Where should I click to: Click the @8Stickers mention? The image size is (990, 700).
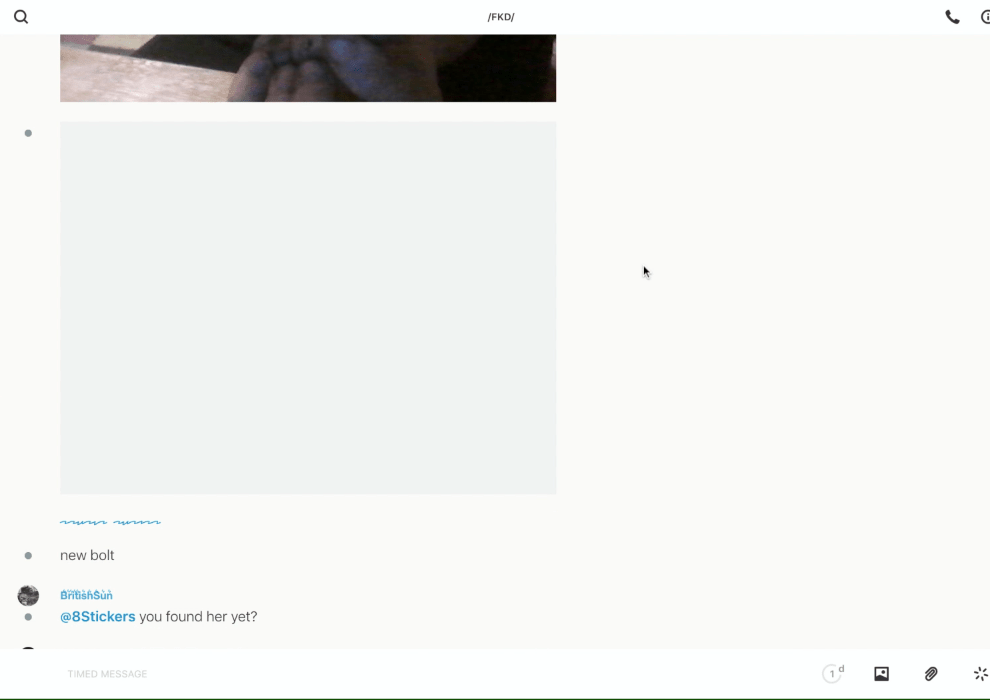98,617
